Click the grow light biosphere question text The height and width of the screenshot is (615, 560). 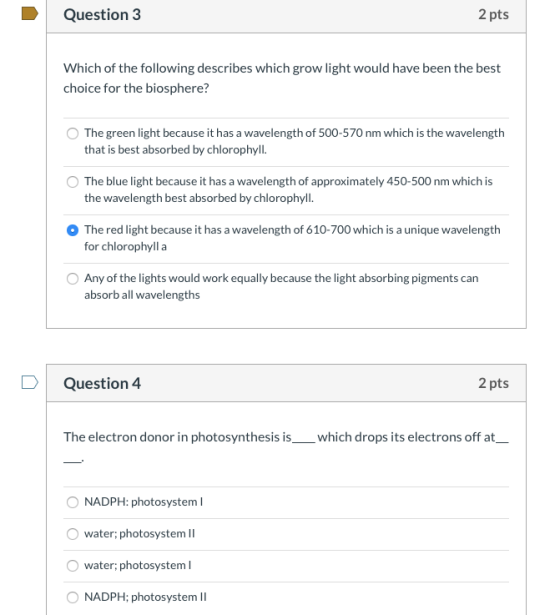(282, 78)
